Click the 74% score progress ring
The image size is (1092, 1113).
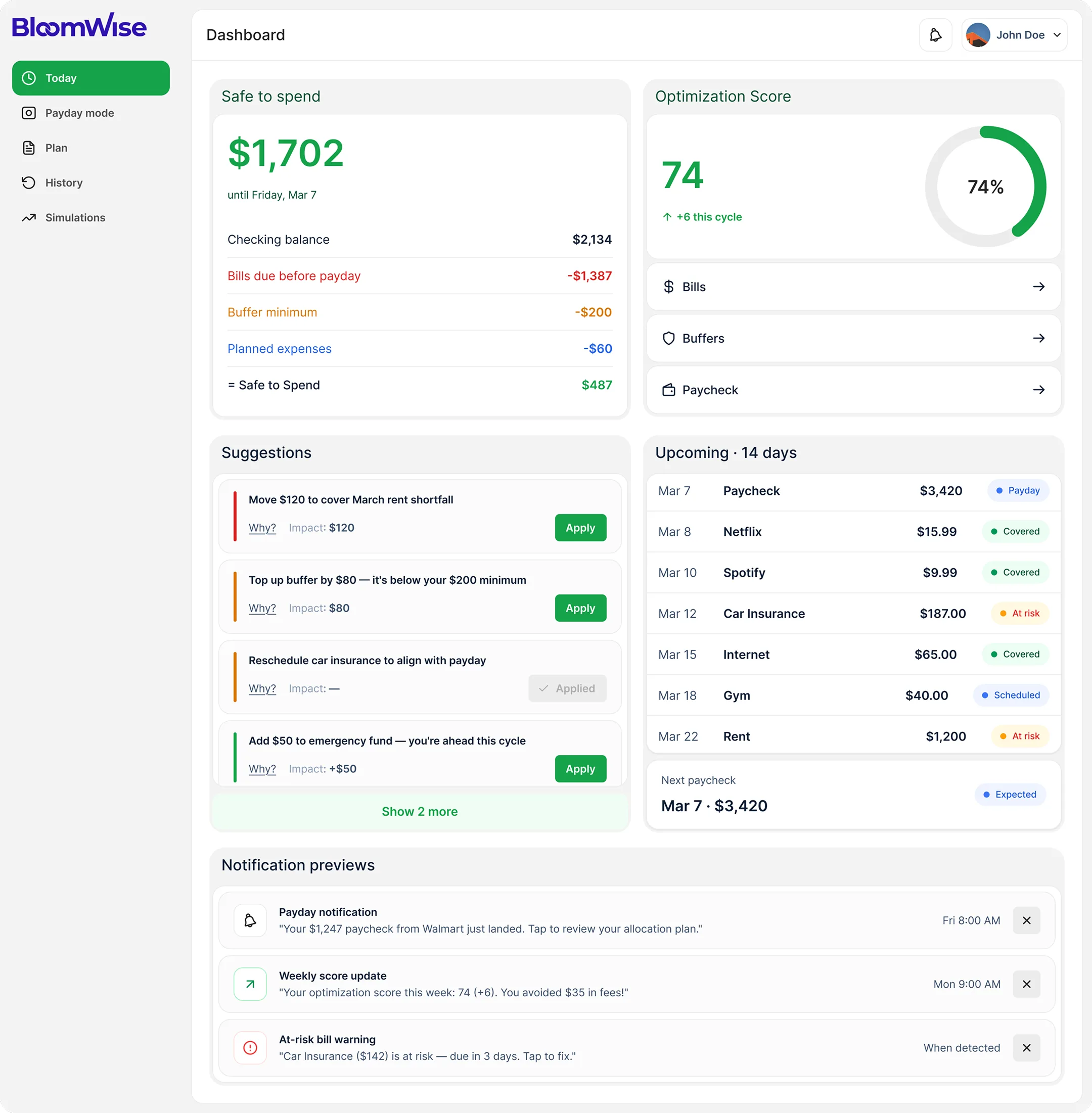[x=985, y=187]
